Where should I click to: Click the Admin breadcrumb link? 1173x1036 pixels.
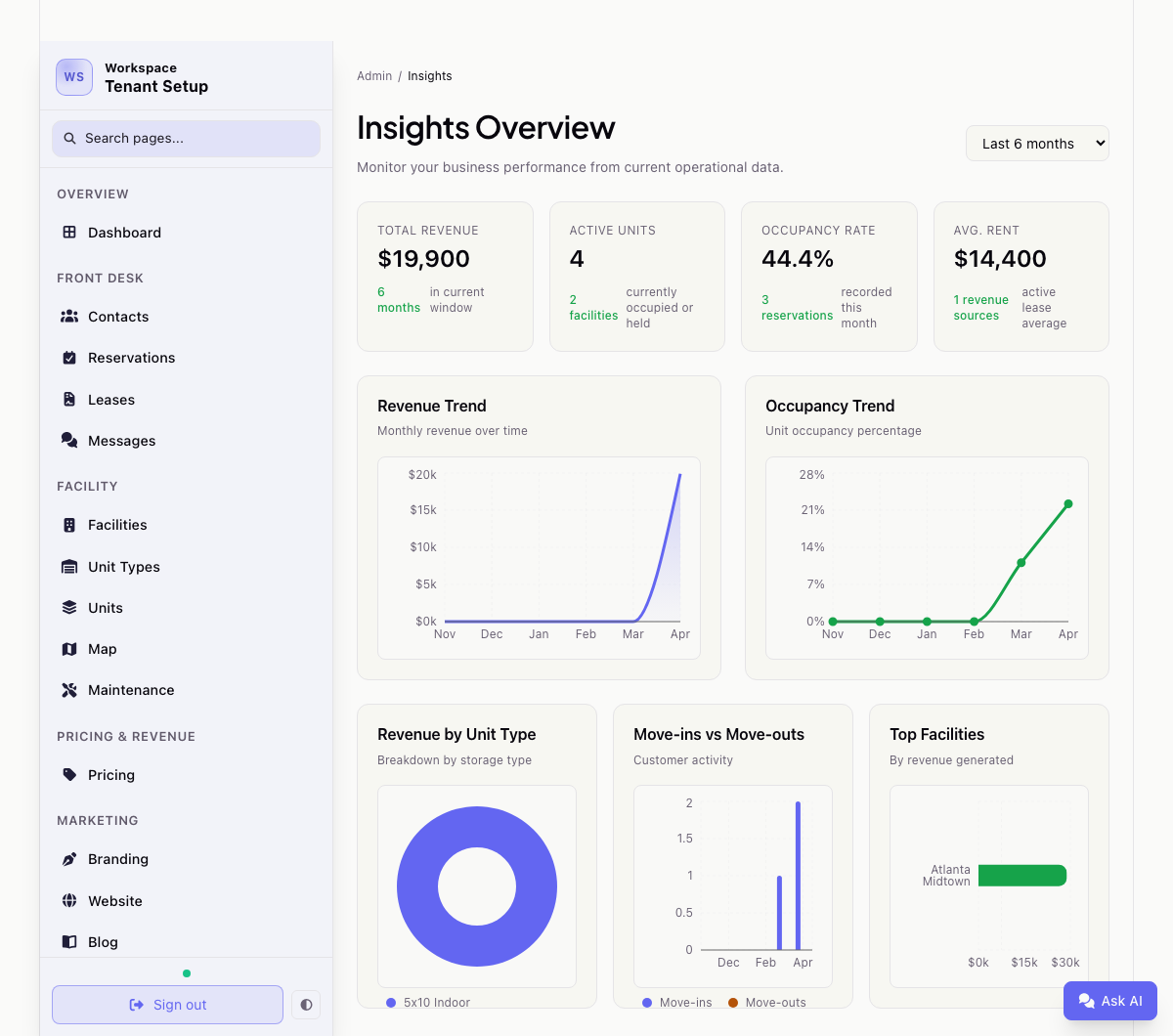374,76
